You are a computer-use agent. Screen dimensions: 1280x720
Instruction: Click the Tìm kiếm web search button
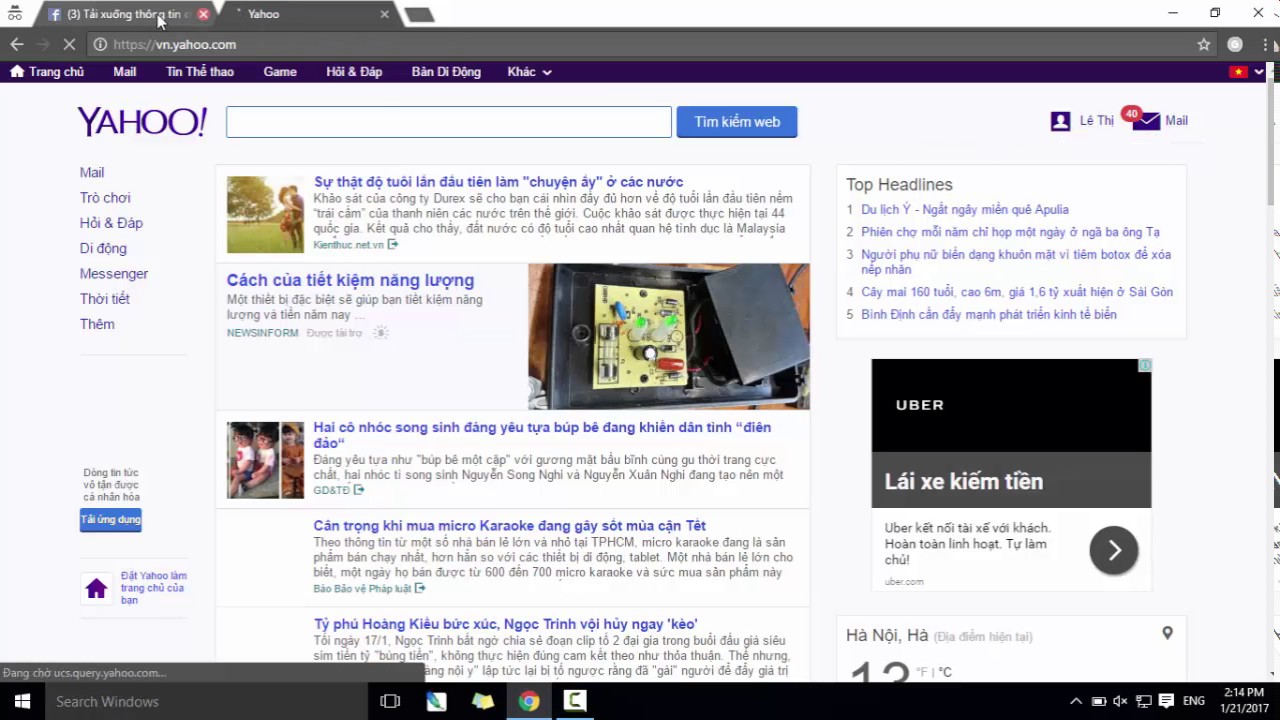[737, 122]
